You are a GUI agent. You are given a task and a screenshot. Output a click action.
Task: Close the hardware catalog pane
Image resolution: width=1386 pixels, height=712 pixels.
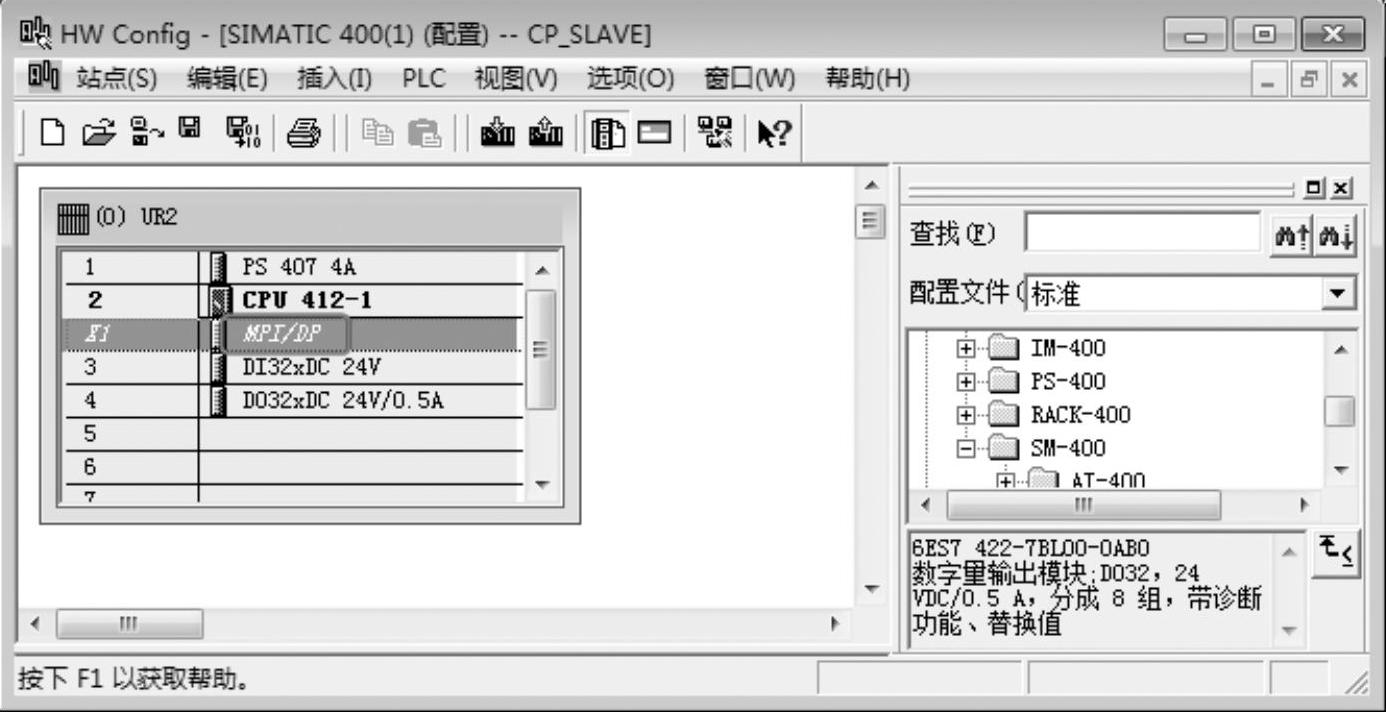tap(1343, 189)
